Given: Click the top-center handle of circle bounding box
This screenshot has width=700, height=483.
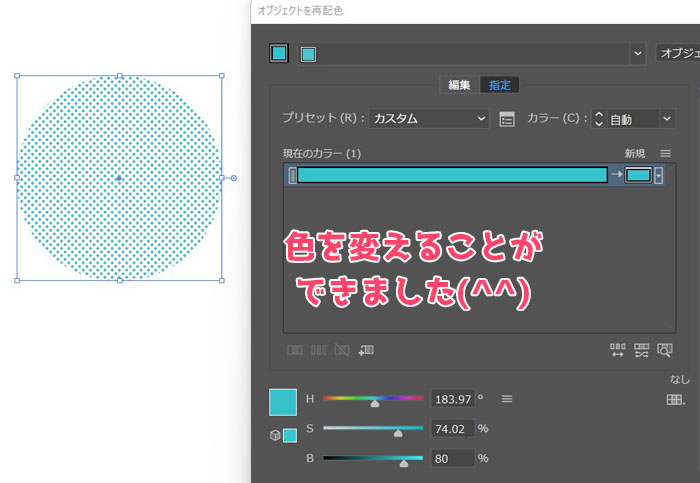Looking at the screenshot, I should coord(120,76).
